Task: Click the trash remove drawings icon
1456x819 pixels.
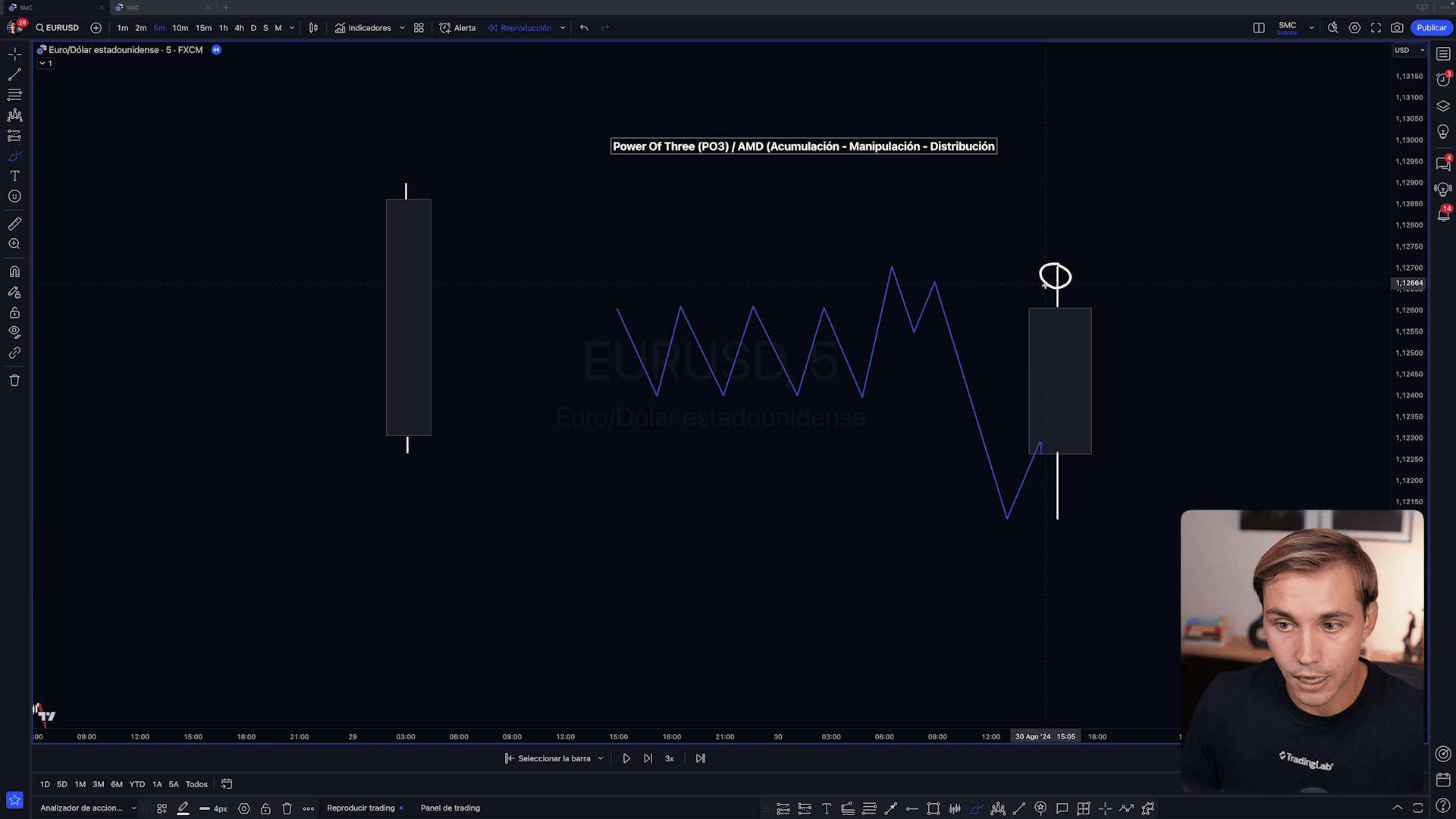Action: 14,381
